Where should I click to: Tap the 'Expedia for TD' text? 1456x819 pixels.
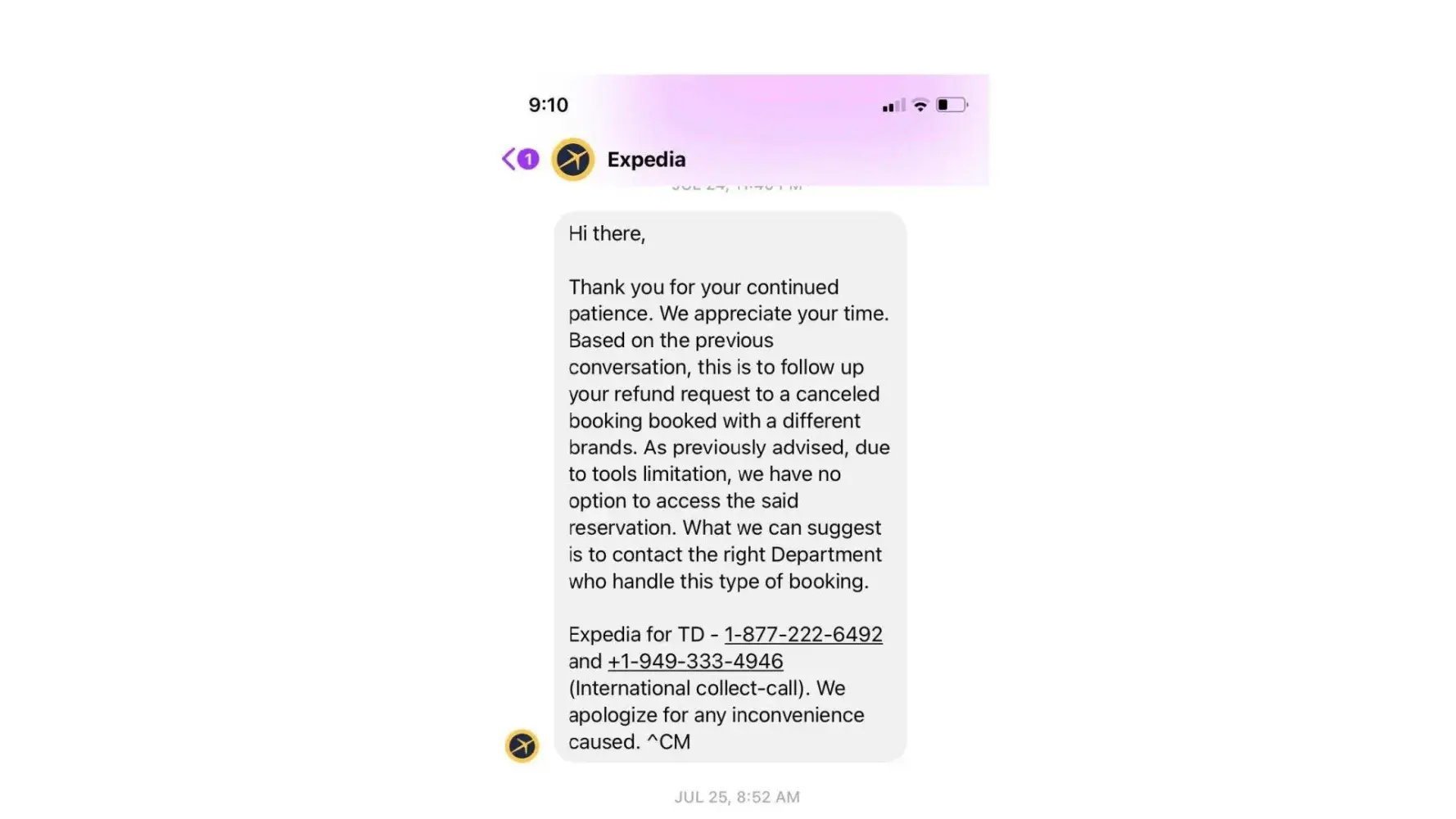pos(636,635)
